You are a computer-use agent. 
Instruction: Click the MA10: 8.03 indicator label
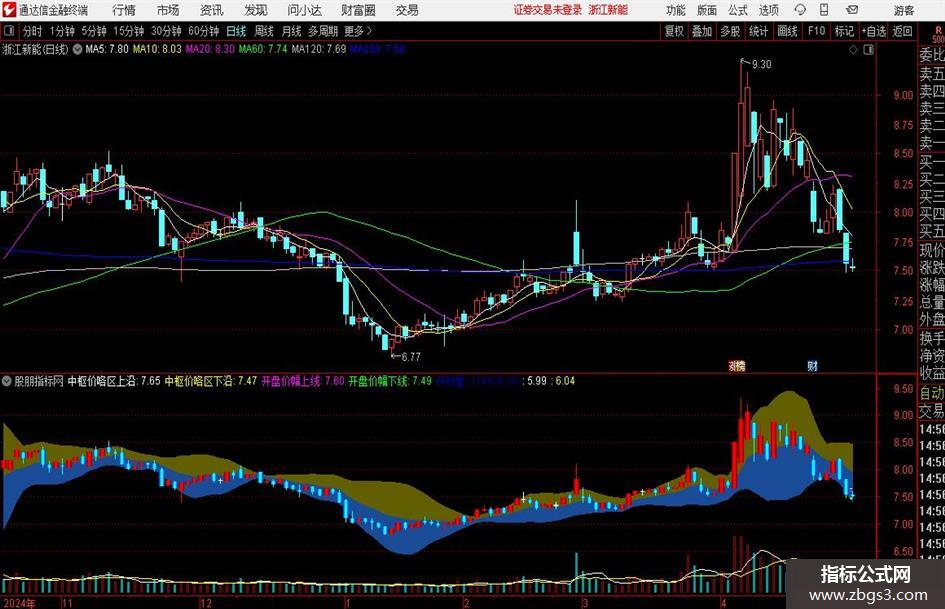[157, 49]
